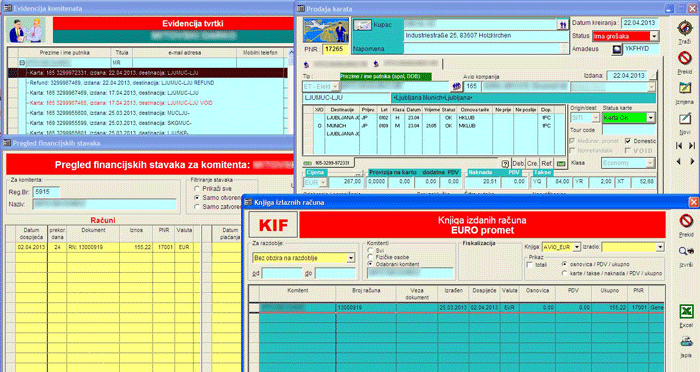
Task: Select Karta 165 3299972331 row in tree
Action: tap(148, 73)
